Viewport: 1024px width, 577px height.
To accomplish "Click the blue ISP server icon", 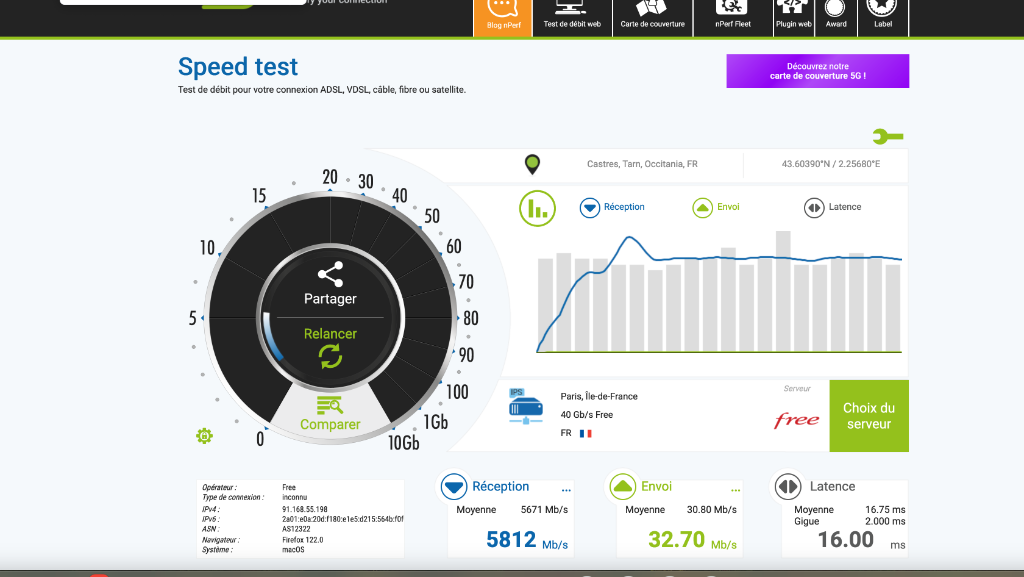I will [x=525, y=405].
